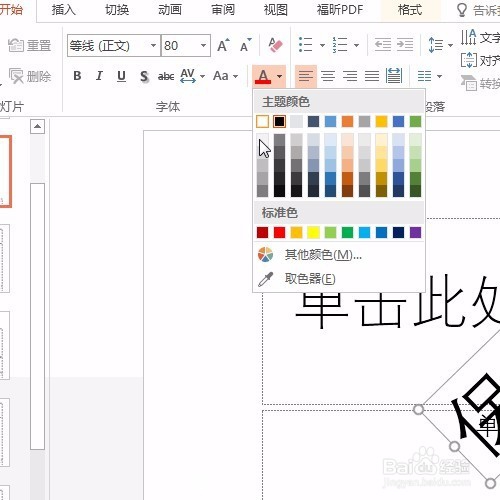The image size is (500, 500).
Task: Toggle Strikethrough abc formatting
Action: point(166,76)
